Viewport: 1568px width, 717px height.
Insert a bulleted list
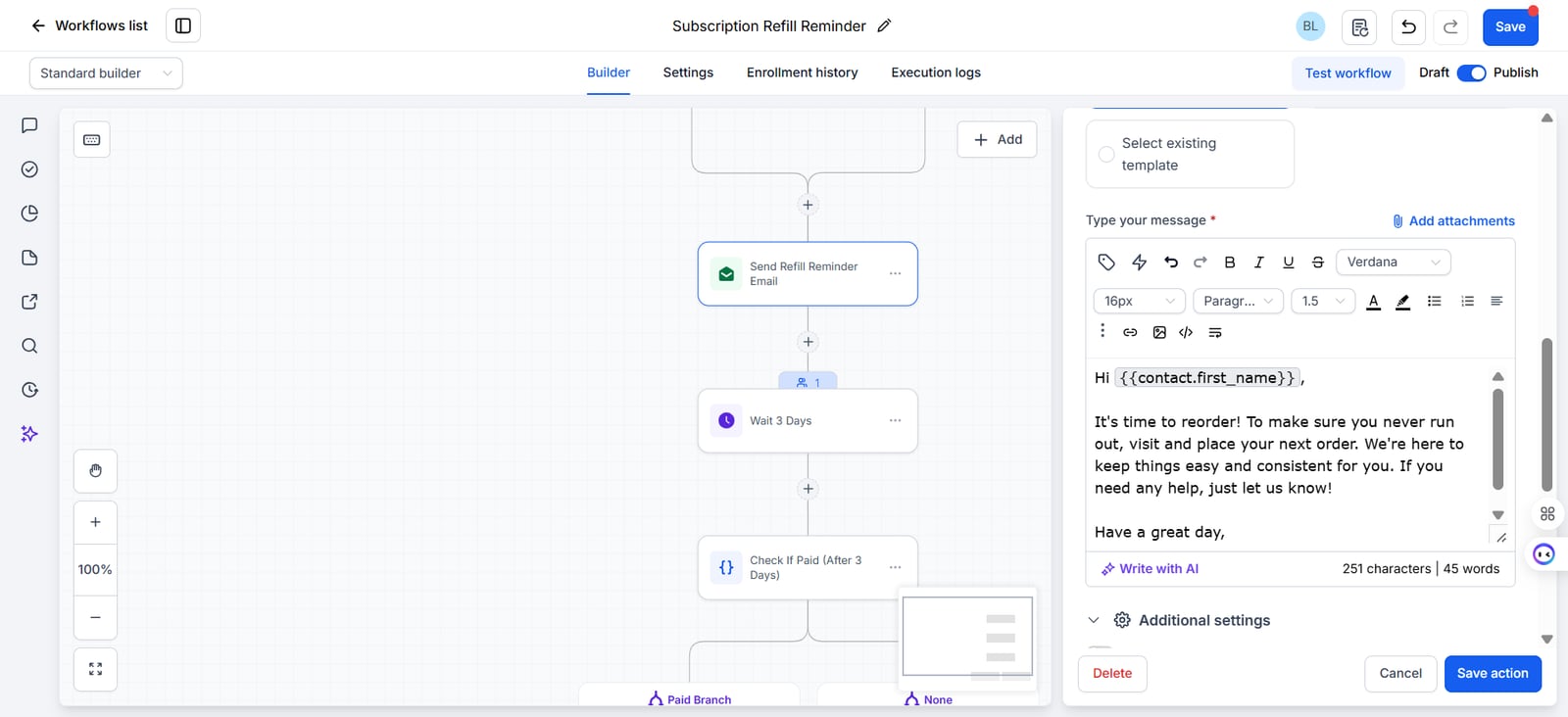click(1435, 301)
